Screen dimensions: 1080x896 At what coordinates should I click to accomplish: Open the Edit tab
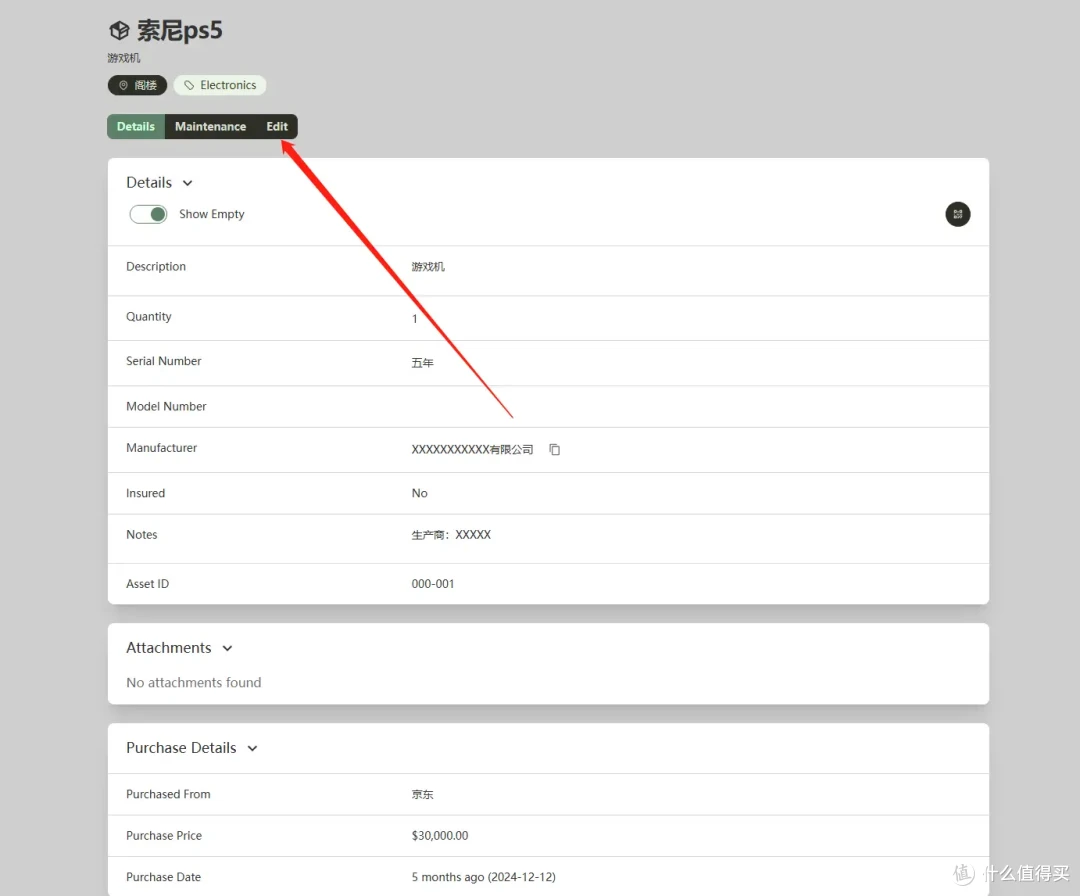click(x=277, y=127)
